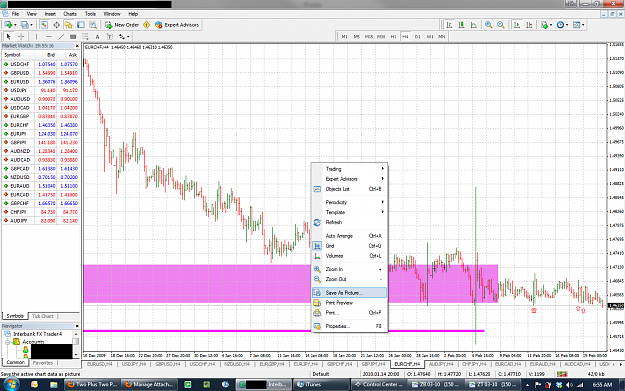The width and height of the screenshot is (625, 391).
Task: Open the iTunes taskbar button
Action: (321, 385)
